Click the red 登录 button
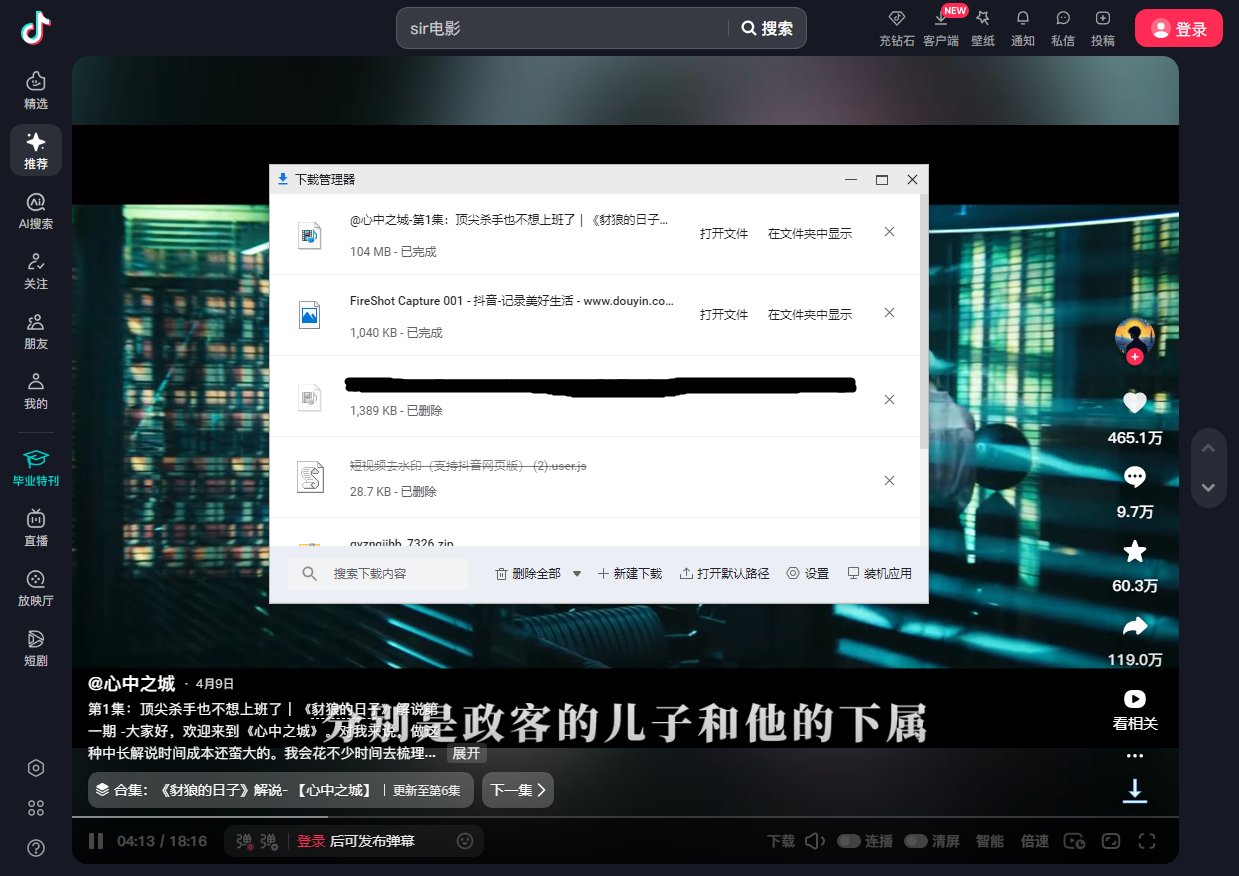This screenshot has width=1239, height=876. [1178, 29]
